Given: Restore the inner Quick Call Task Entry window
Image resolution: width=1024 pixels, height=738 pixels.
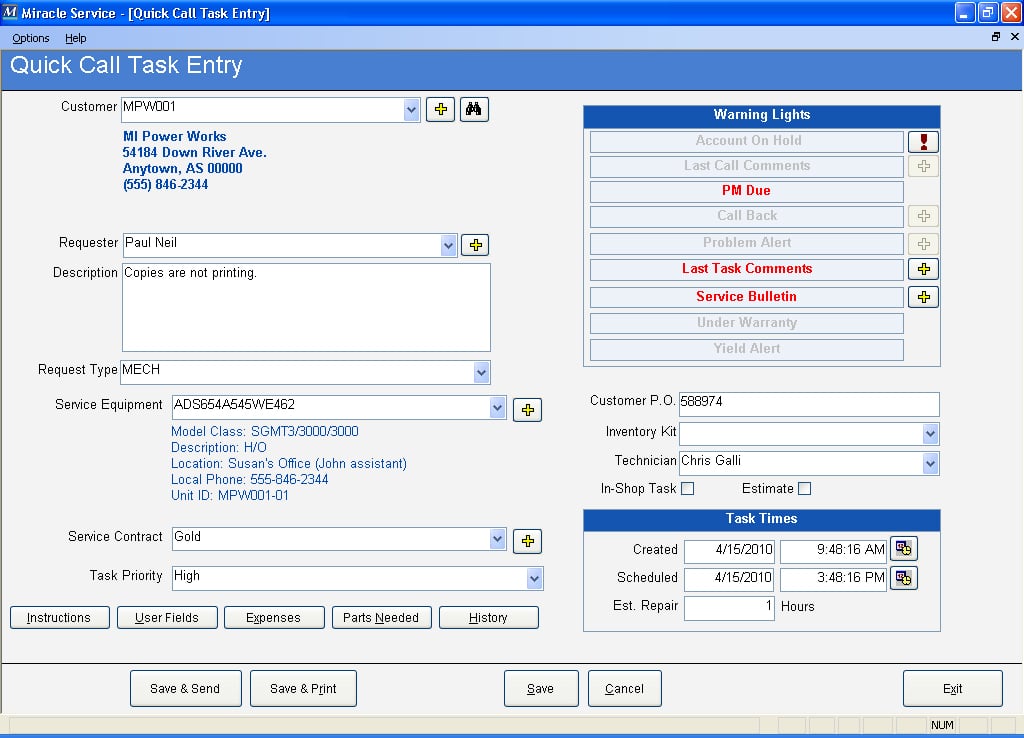Looking at the screenshot, I should (996, 37).
